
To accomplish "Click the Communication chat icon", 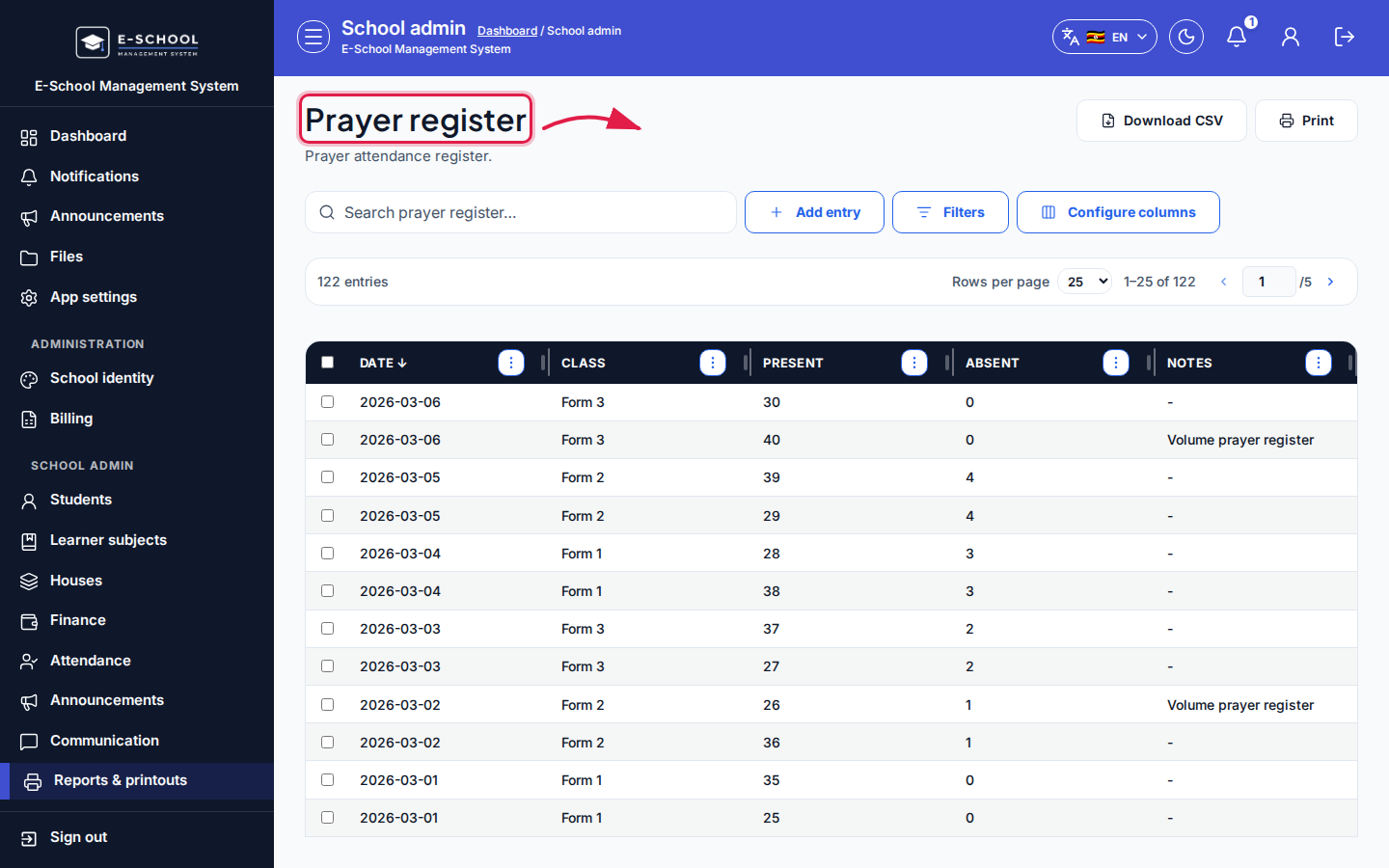I will coord(29,742).
